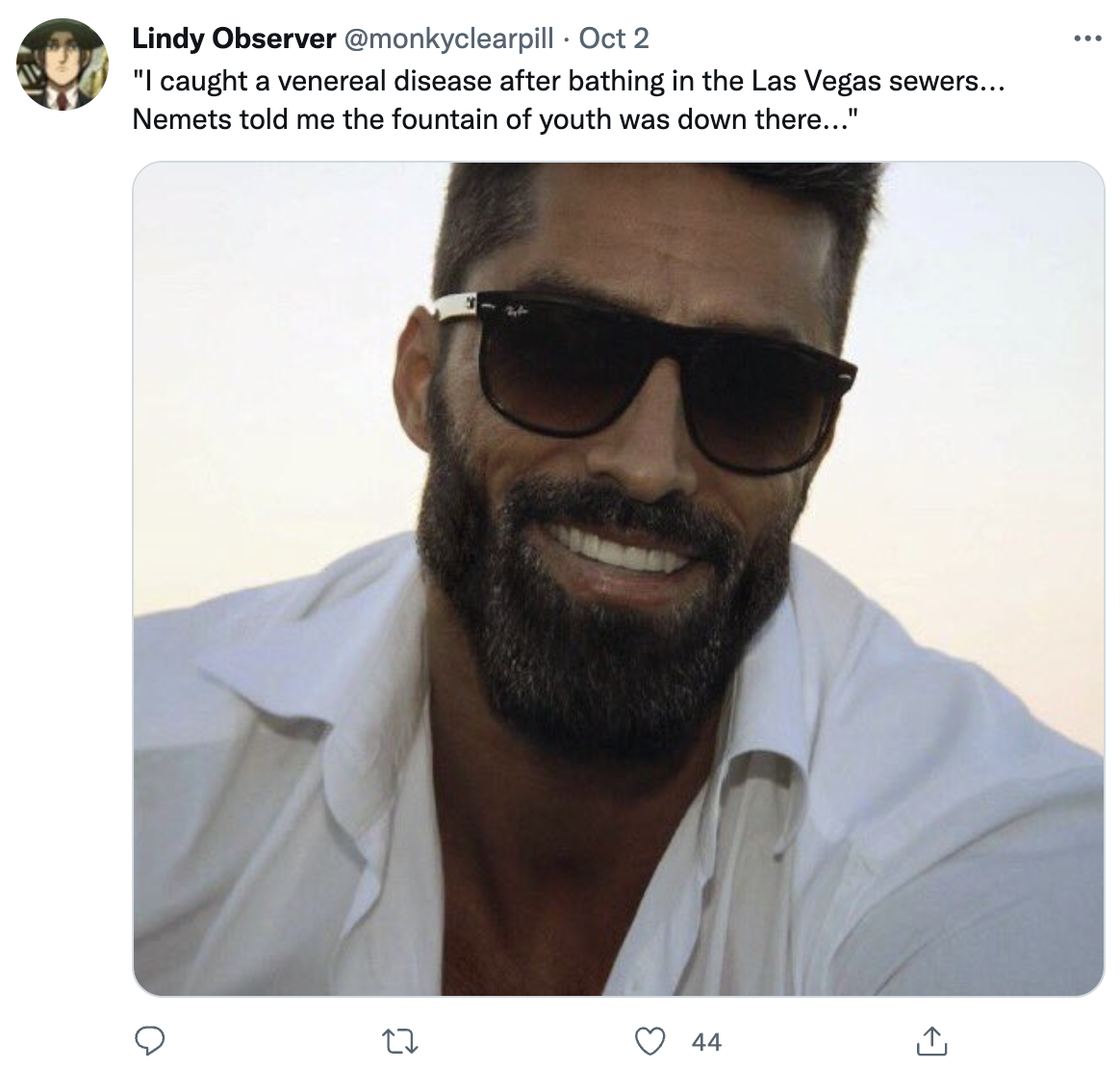Click the tweet line starting "I caught a venereal"

tap(569, 81)
